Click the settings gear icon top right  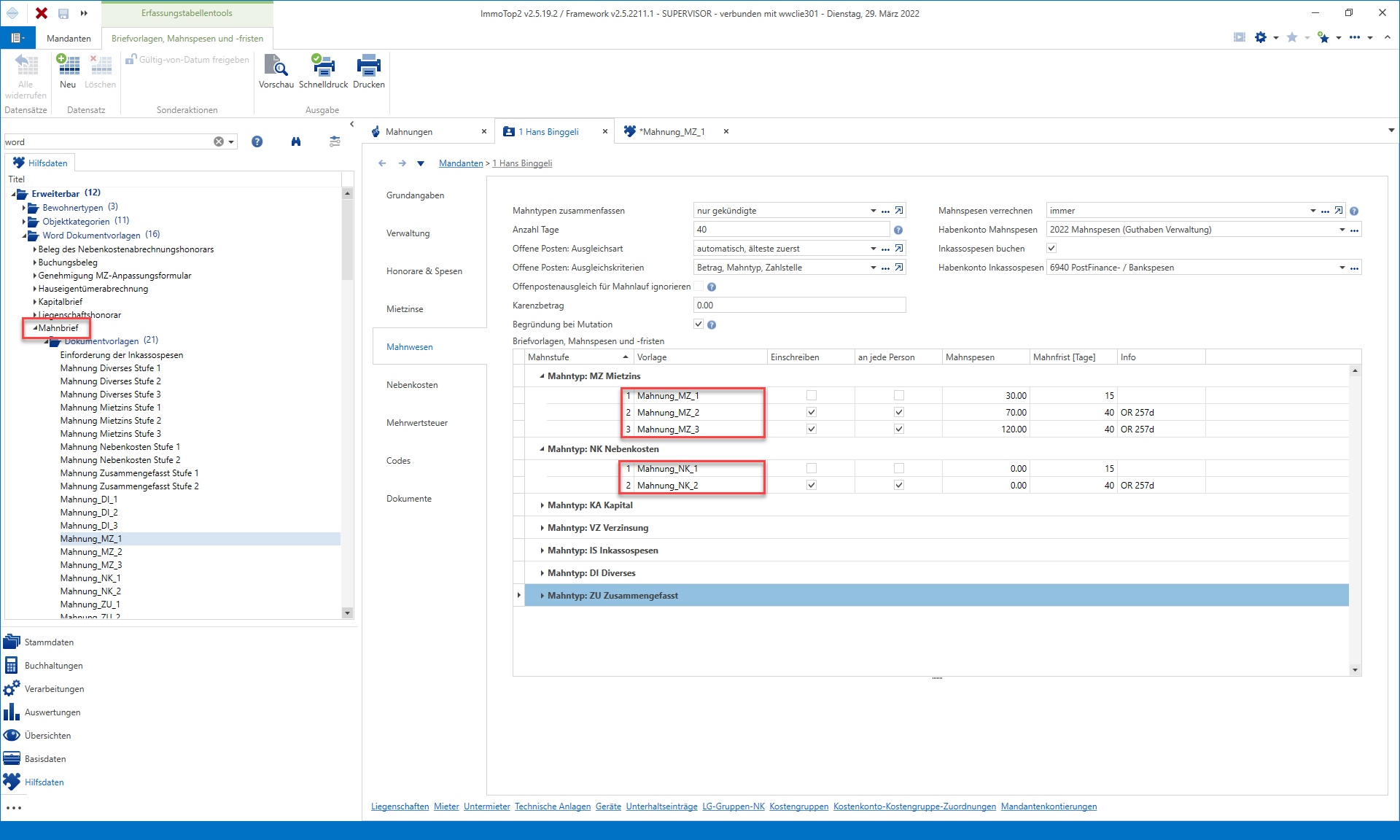[1261, 37]
